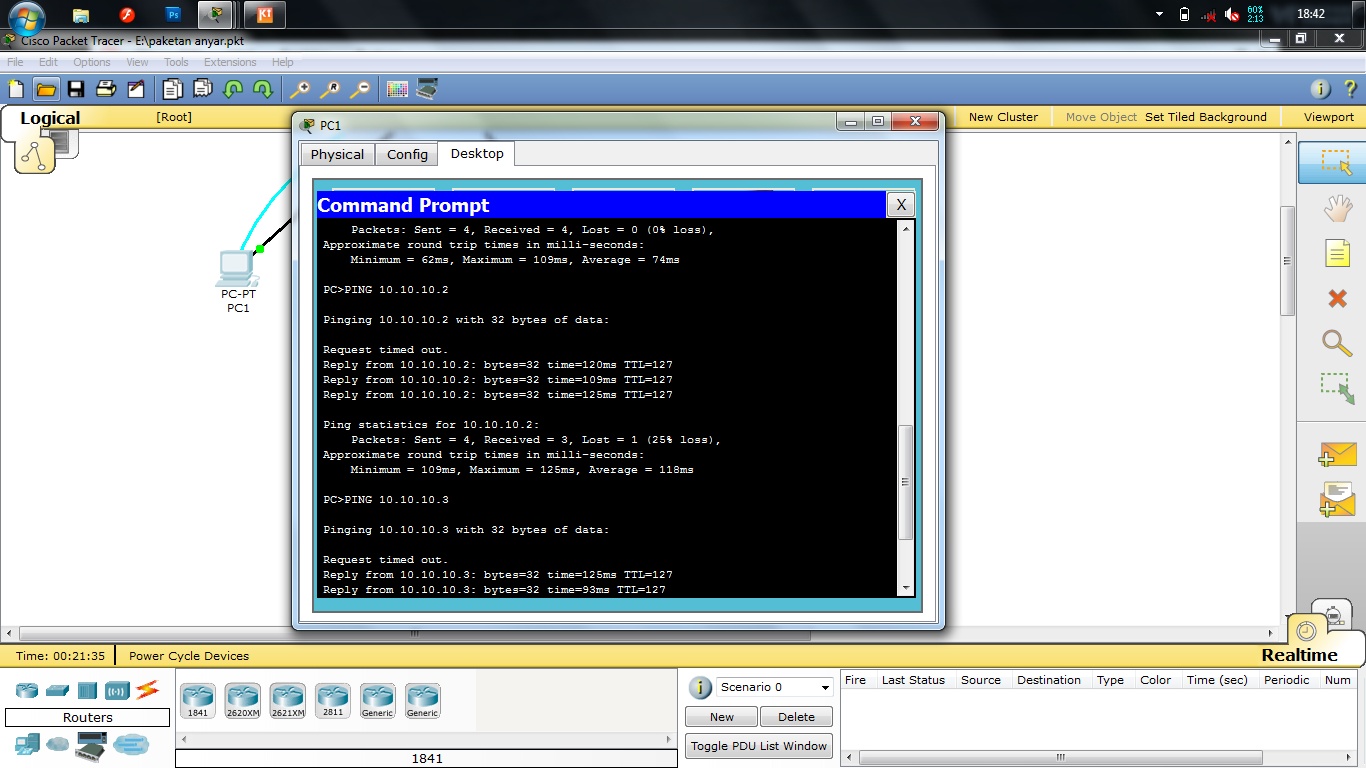Viewport: 1366px width, 768px height.
Task: Click Command Prompt vertical scrollbar thumb
Action: 905,483
